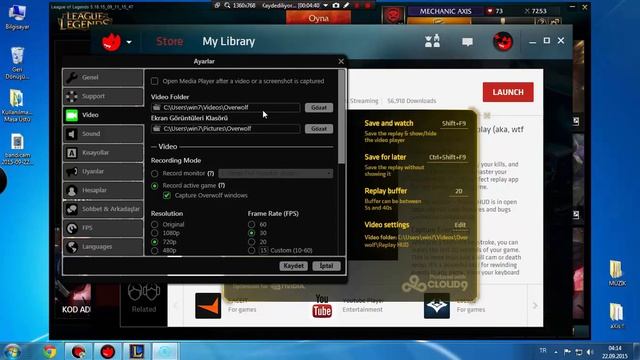Open the Overwolf logo dropdown arrow

[129, 42]
